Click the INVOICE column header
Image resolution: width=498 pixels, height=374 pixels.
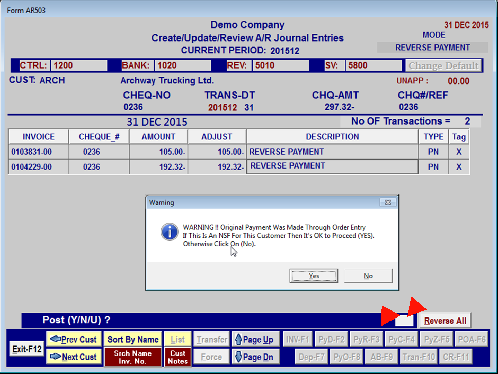39,137
